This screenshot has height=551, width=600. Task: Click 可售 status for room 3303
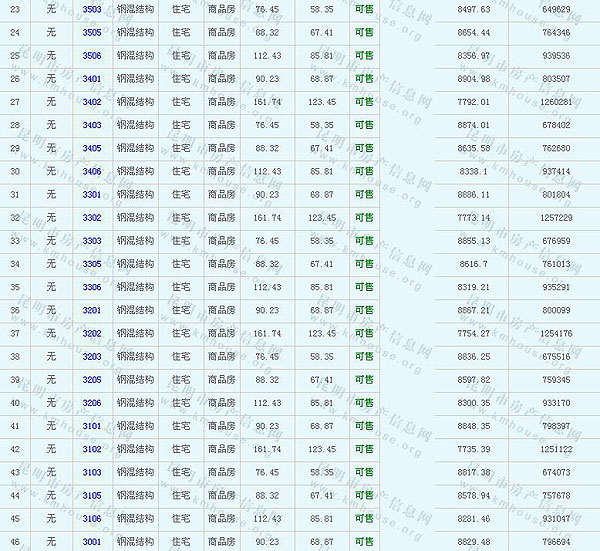364,241
